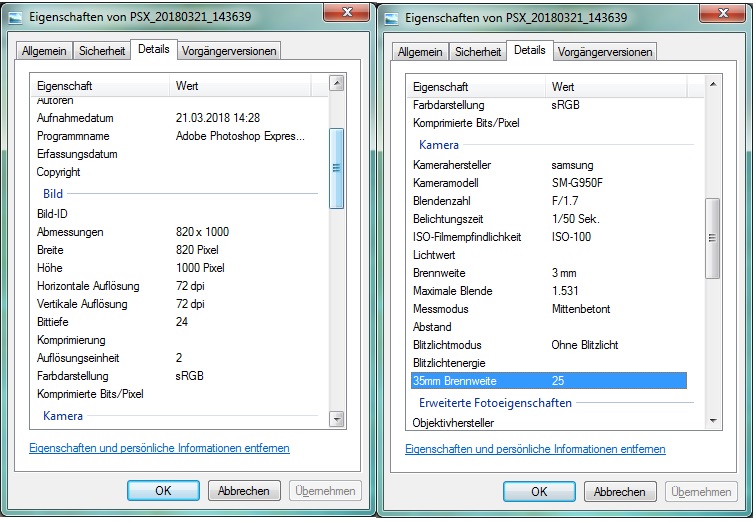Open Vorgängerversionen tab in left dialog
Viewport: 755px width, 522px height.
(x=229, y=51)
